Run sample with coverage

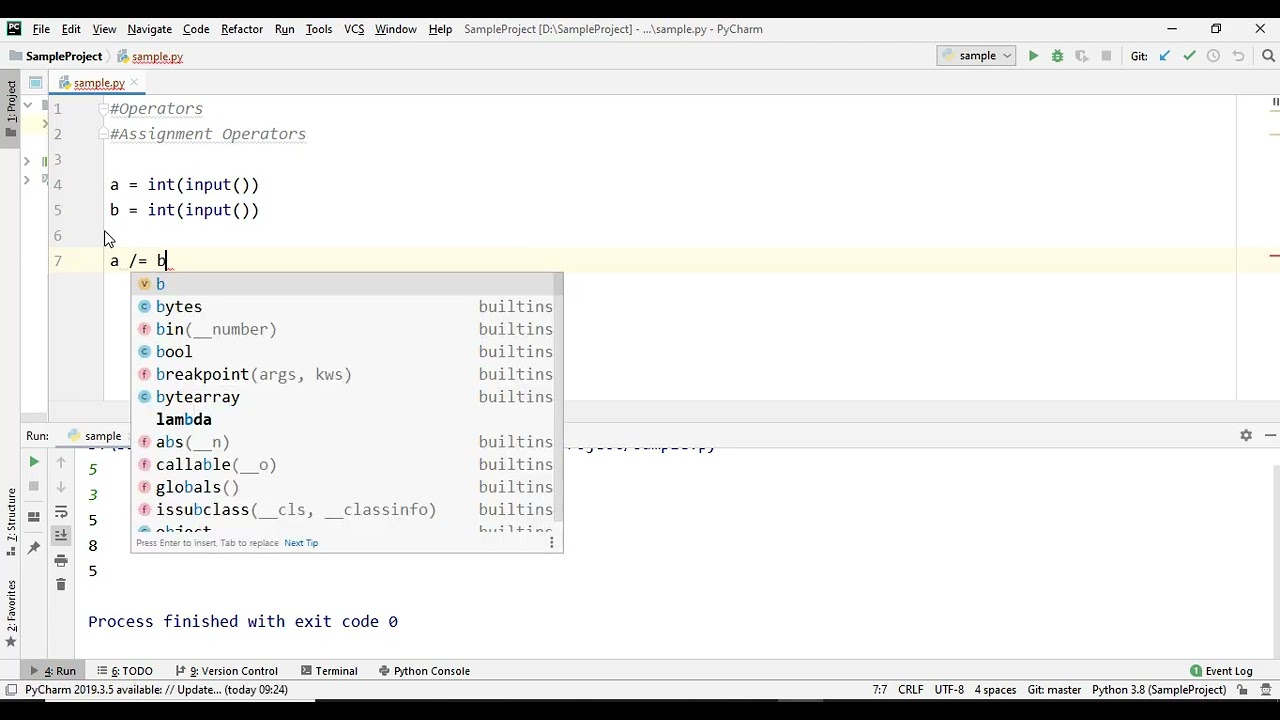(1081, 56)
